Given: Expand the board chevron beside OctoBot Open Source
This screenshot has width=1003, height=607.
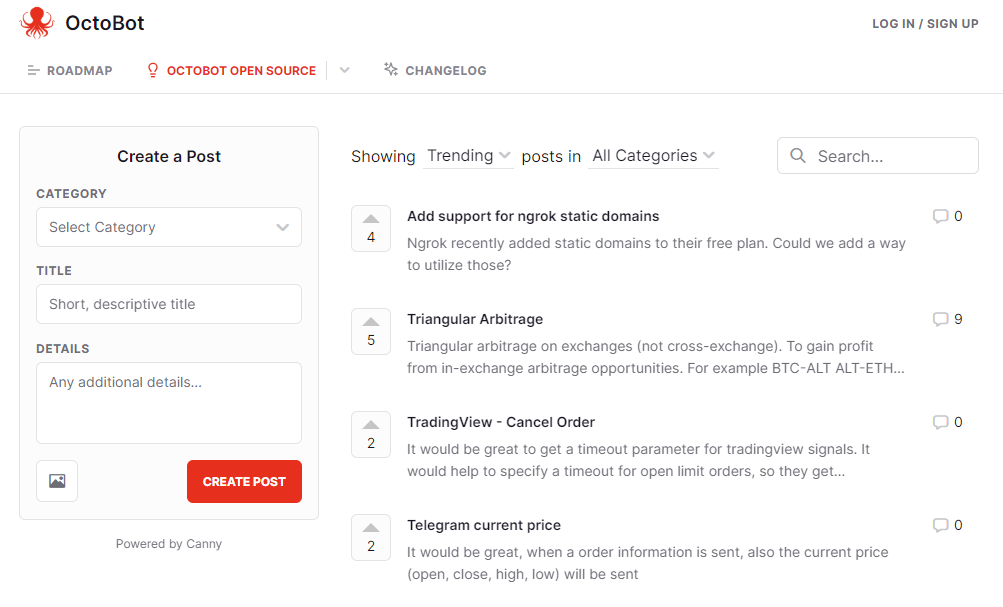Looking at the screenshot, I should [344, 70].
